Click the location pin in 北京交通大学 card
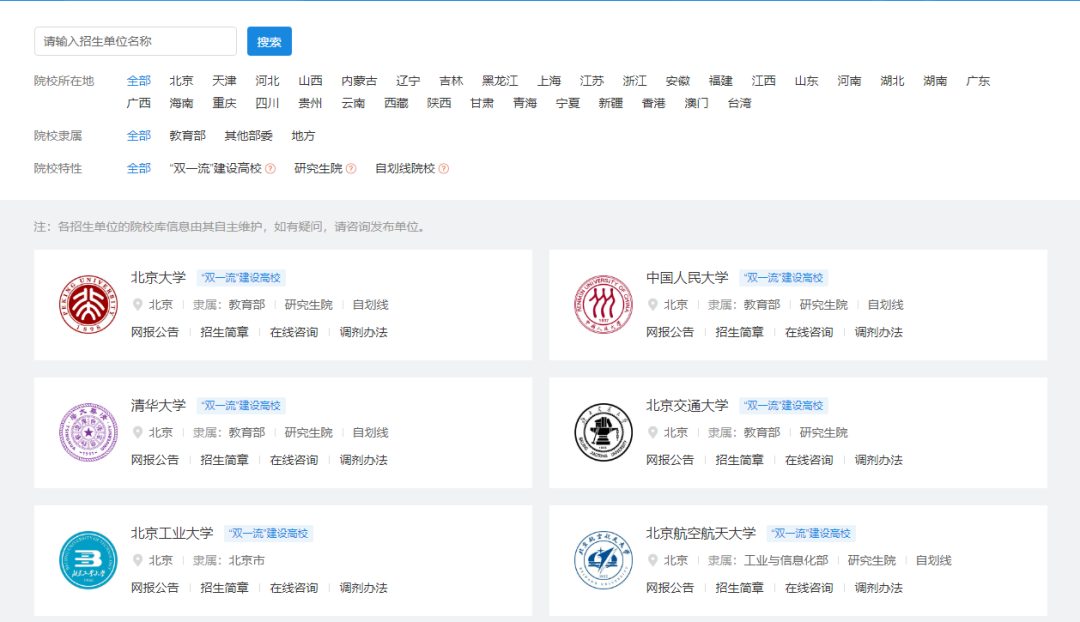Screen dimensions: 1080x622 [653, 433]
